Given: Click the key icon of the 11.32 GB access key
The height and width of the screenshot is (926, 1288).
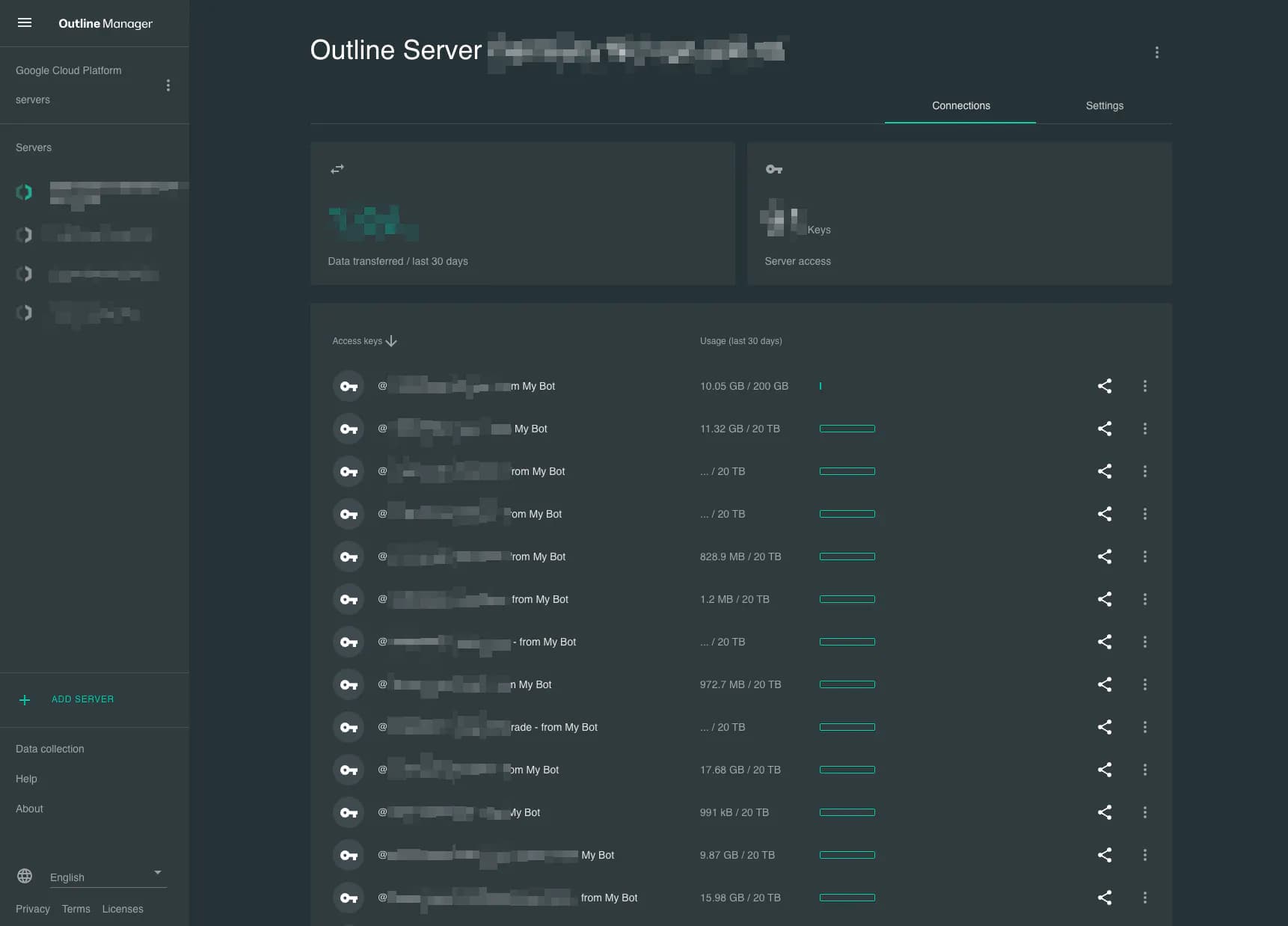Looking at the screenshot, I should pos(348,429).
